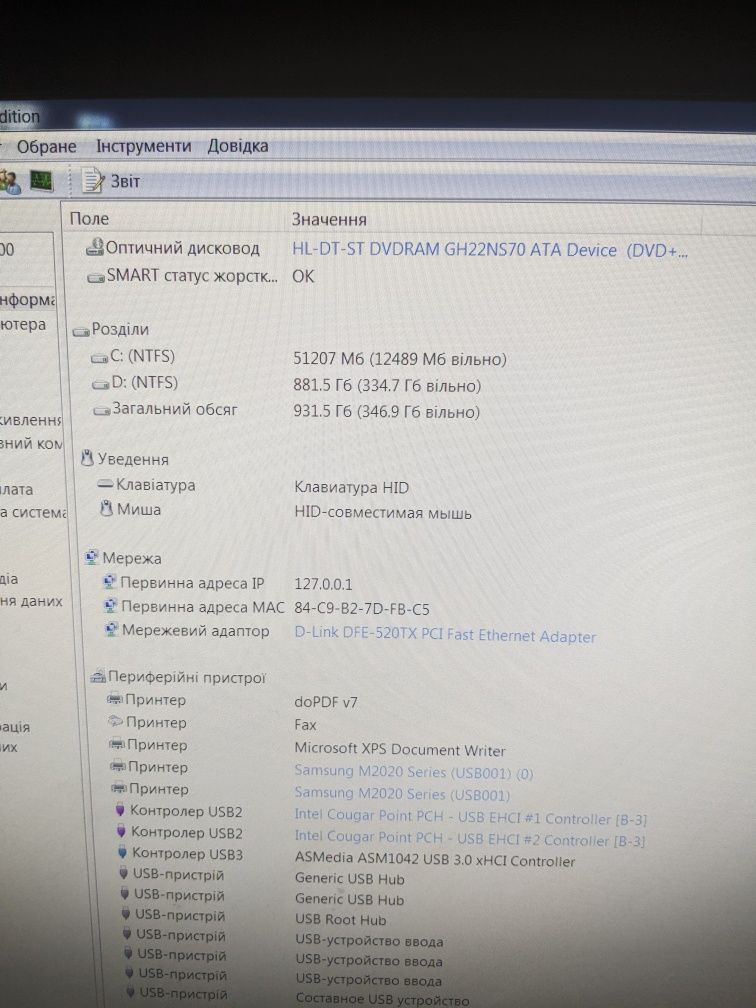Click the Контролер USB3 icon
Screen dimensions: 756x1008
coord(122,852)
